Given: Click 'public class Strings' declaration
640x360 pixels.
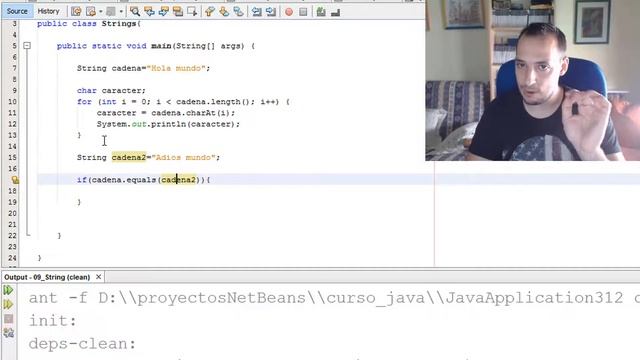Looking at the screenshot, I should click(87, 24).
